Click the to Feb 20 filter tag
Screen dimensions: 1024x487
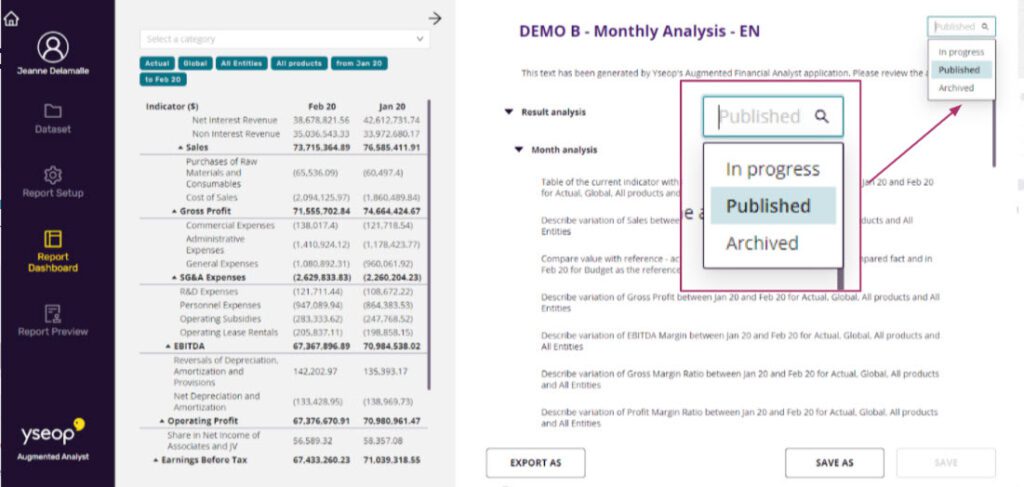(163, 80)
